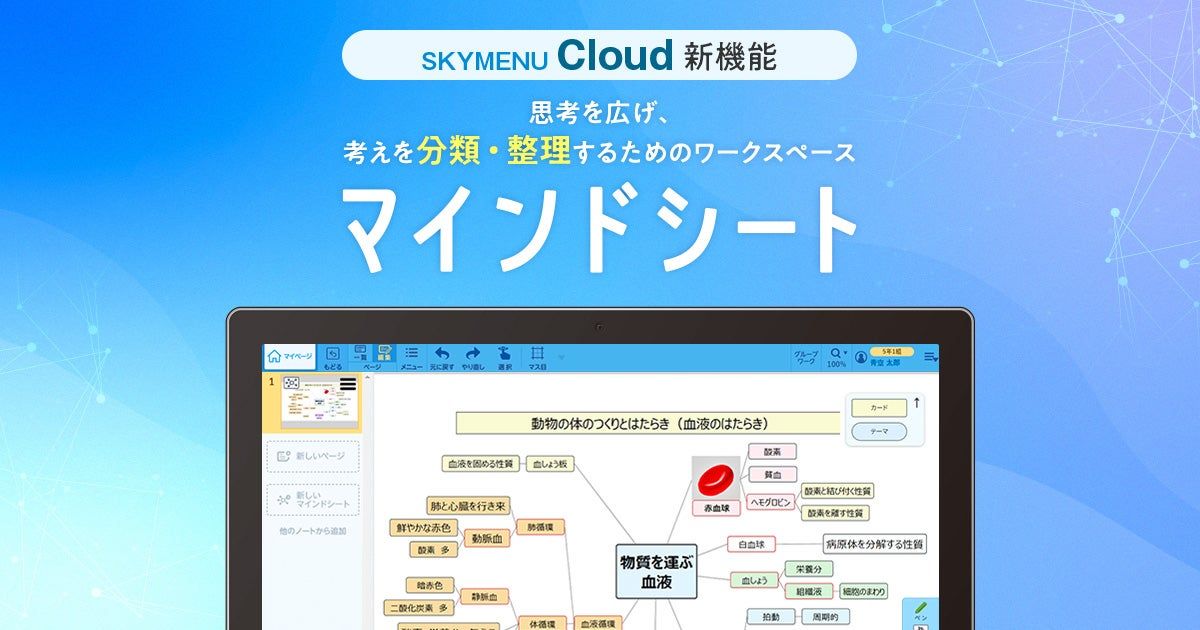Select the 編集 edit page mode
The height and width of the screenshot is (630, 1200).
(x=384, y=353)
